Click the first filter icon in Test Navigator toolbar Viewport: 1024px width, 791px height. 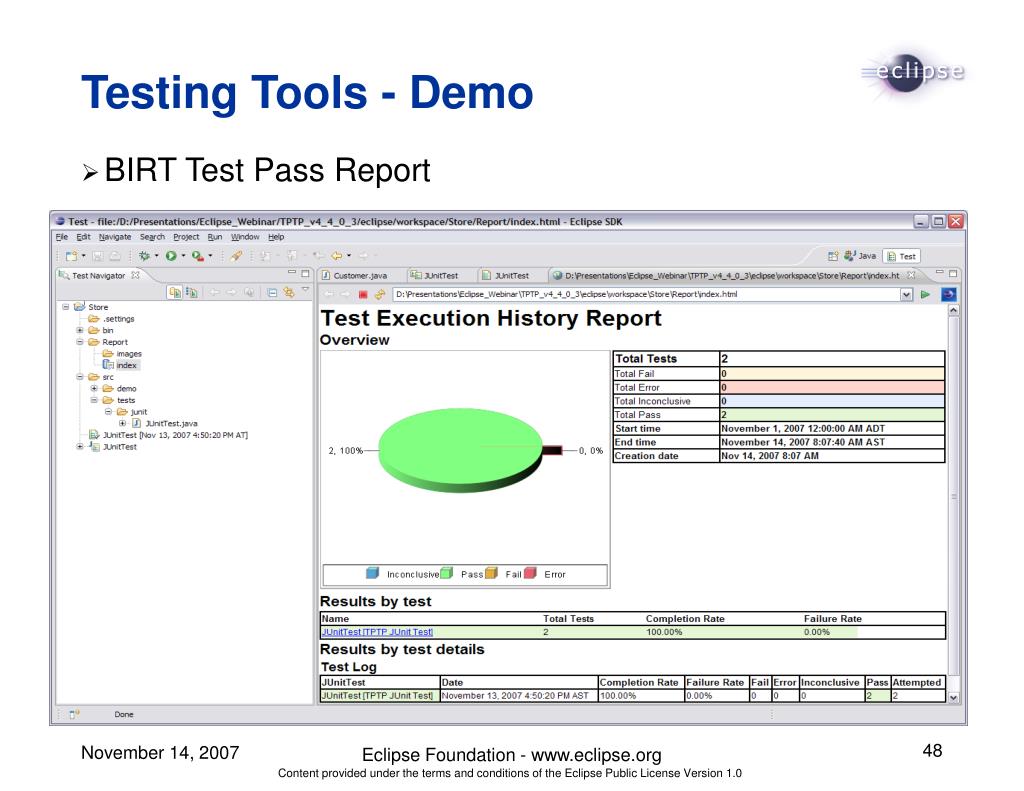175,293
